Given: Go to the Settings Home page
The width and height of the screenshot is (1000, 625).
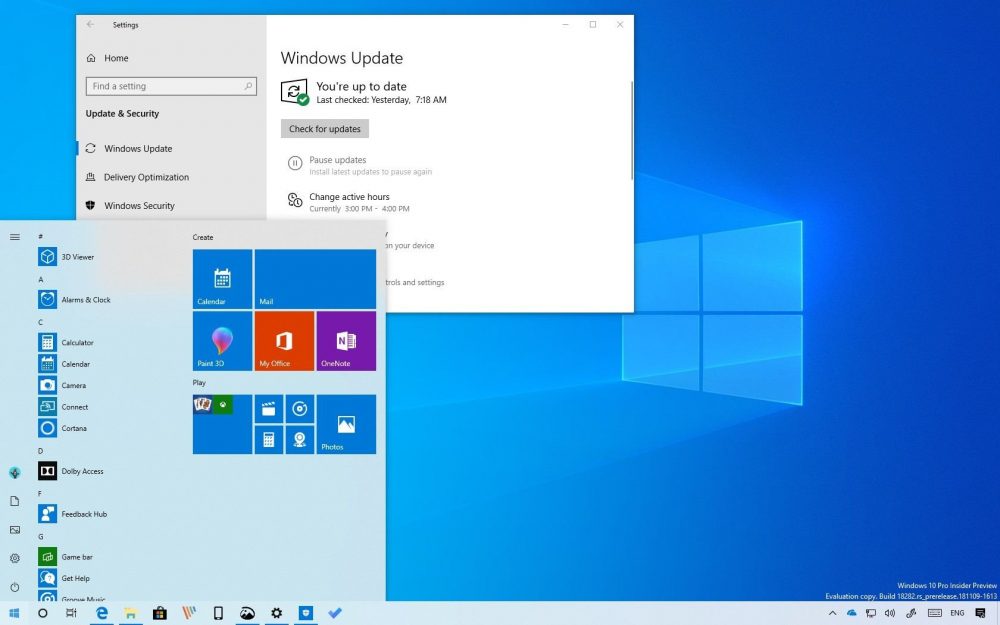Looking at the screenshot, I should point(117,57).
